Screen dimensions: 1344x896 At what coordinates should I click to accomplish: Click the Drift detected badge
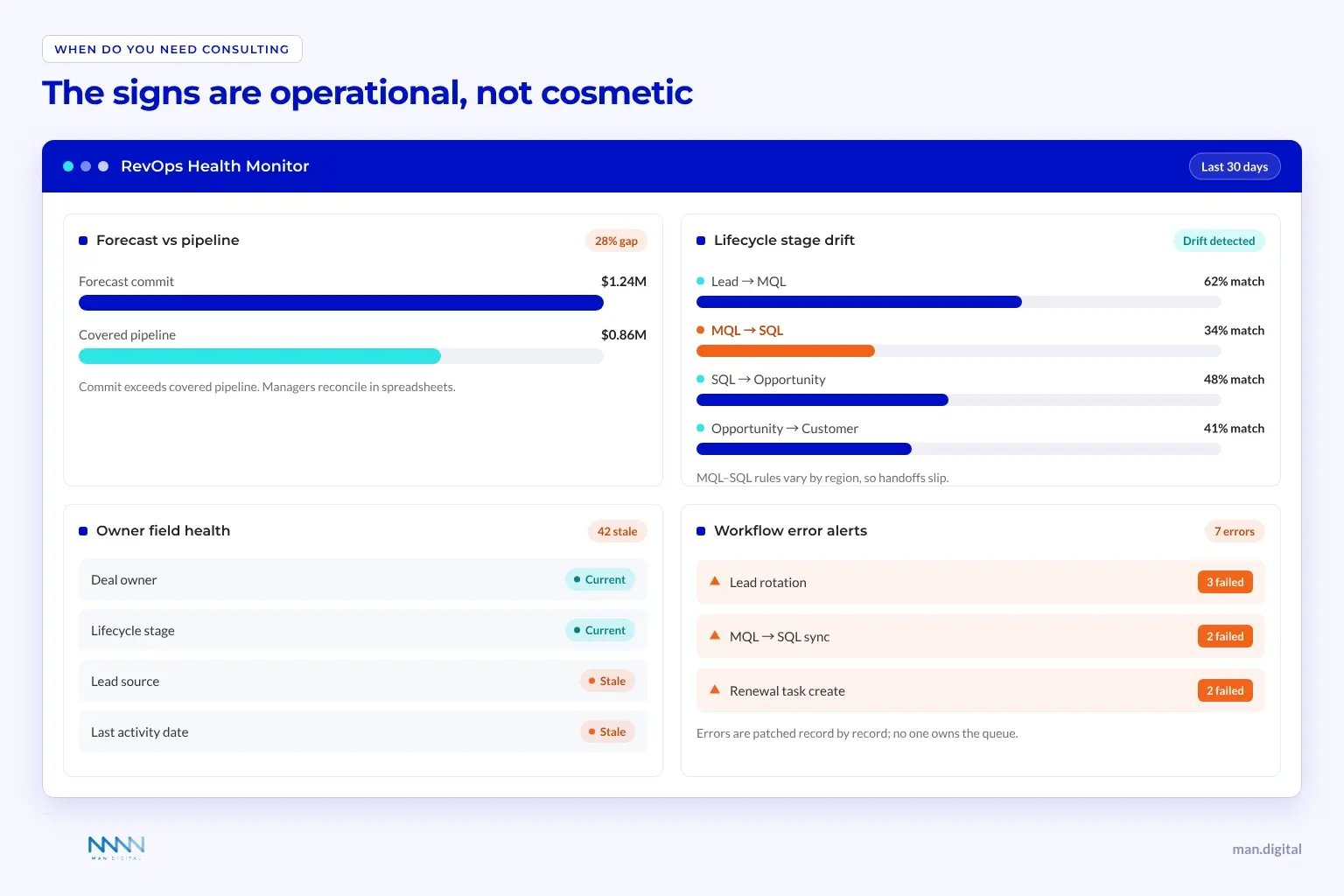coord(1219,241)
